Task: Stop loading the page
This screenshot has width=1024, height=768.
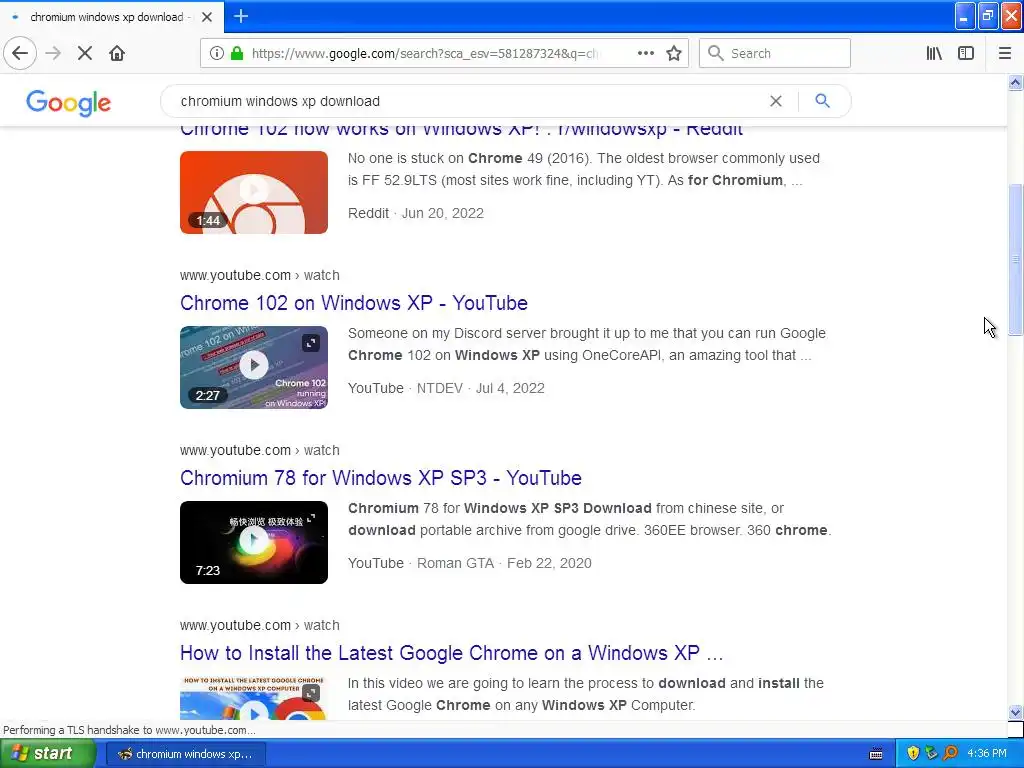Action: pyautogui.click(x=85, y=53)
